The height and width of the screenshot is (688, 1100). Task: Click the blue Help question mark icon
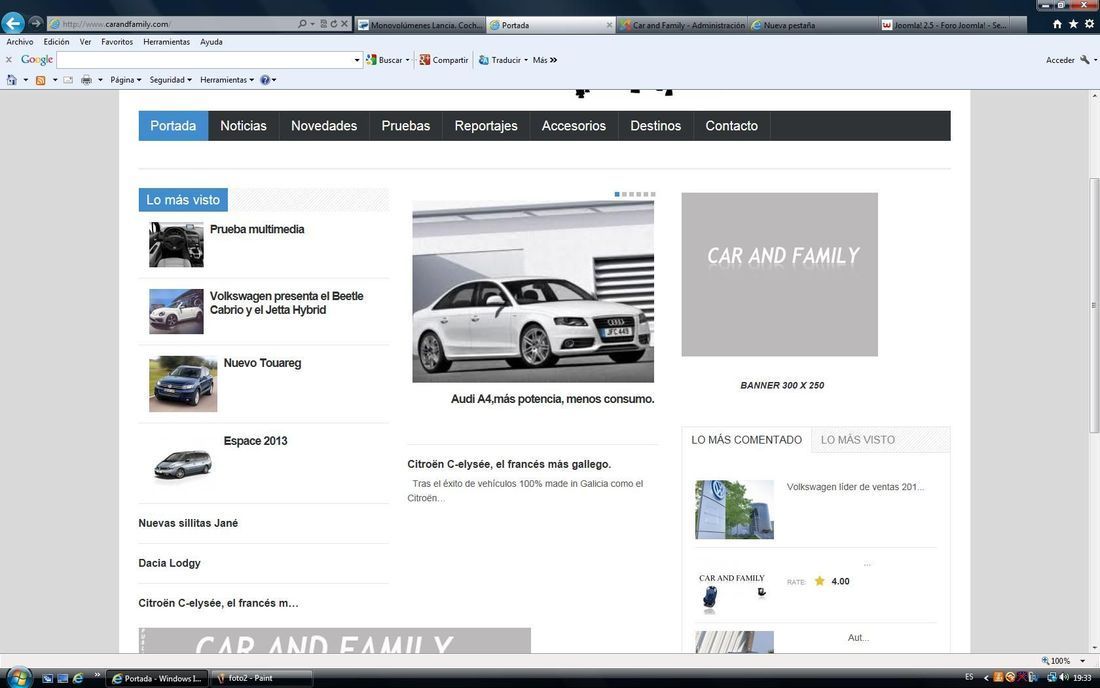point(264,80)
